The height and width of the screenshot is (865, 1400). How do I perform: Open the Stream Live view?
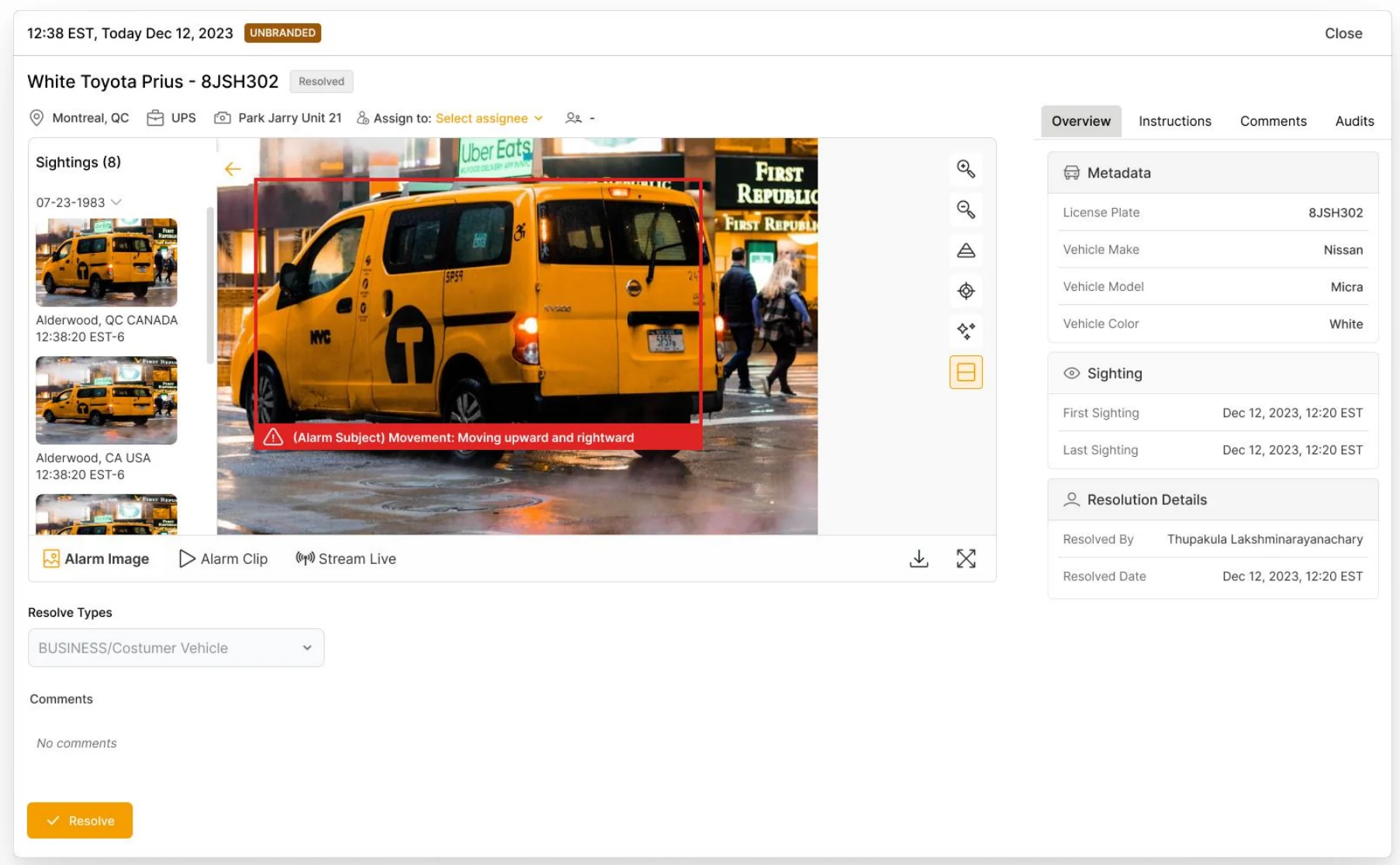point(346,559)
